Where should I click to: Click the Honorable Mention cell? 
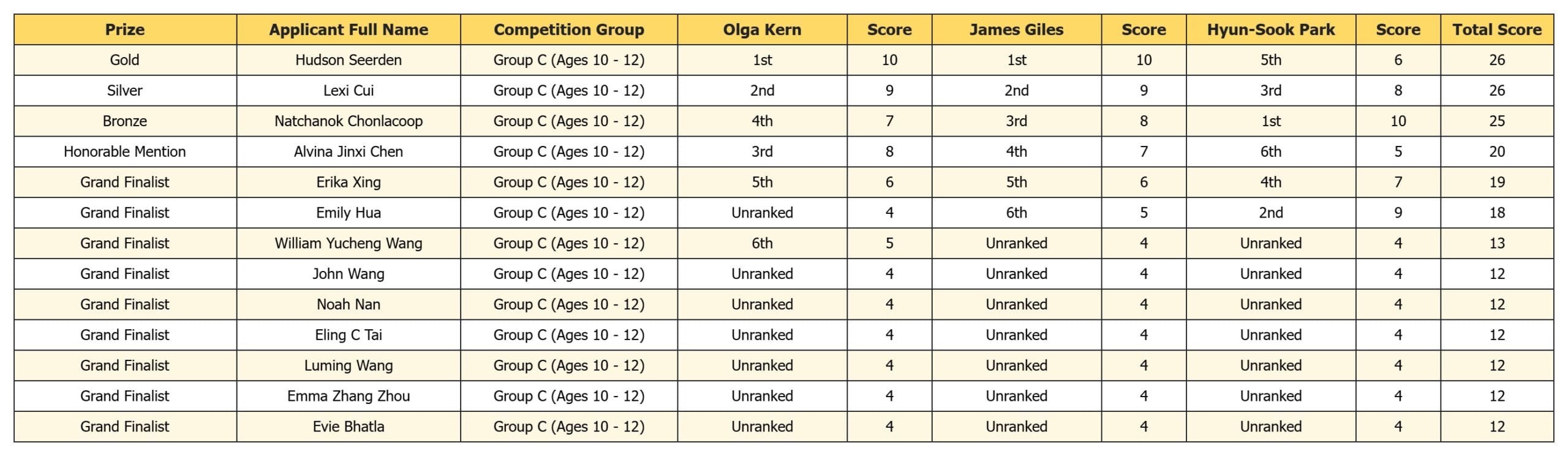(x=125, y=151)
